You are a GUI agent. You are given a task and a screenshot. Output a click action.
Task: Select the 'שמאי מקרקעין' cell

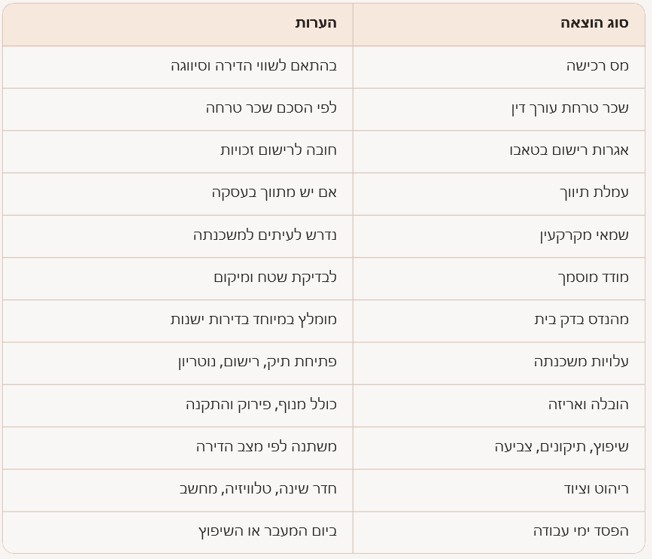click(584, 235)
